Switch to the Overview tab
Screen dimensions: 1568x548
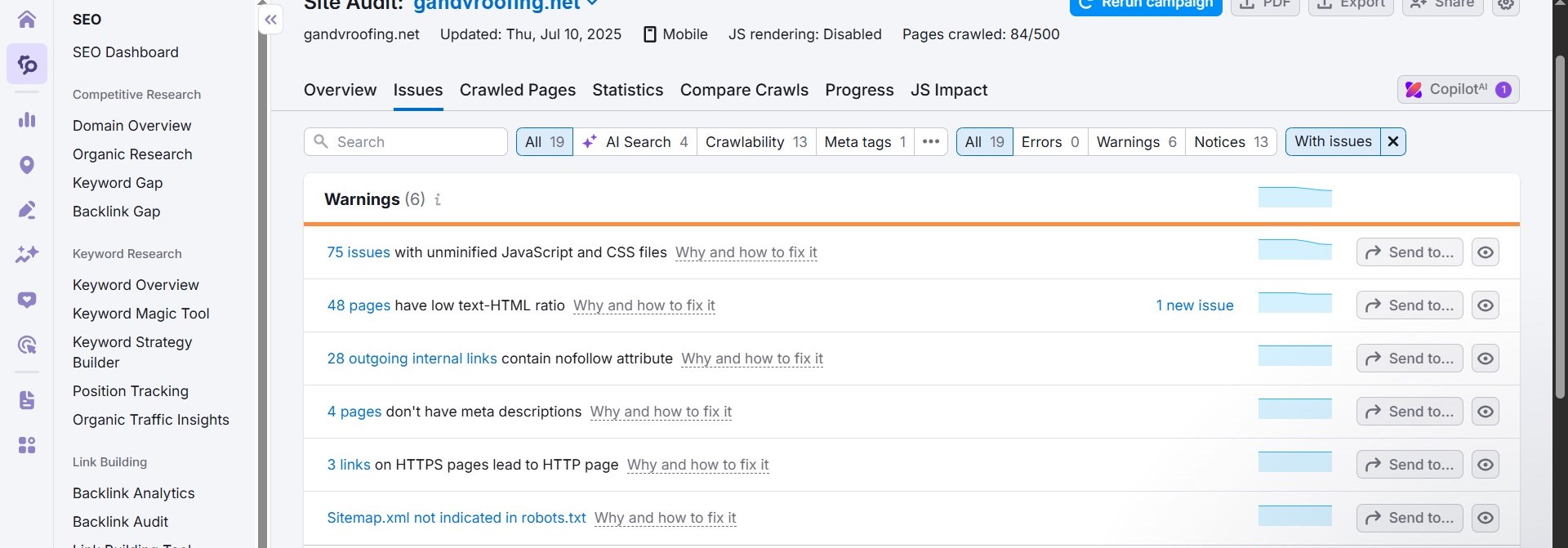click(340, 90)
